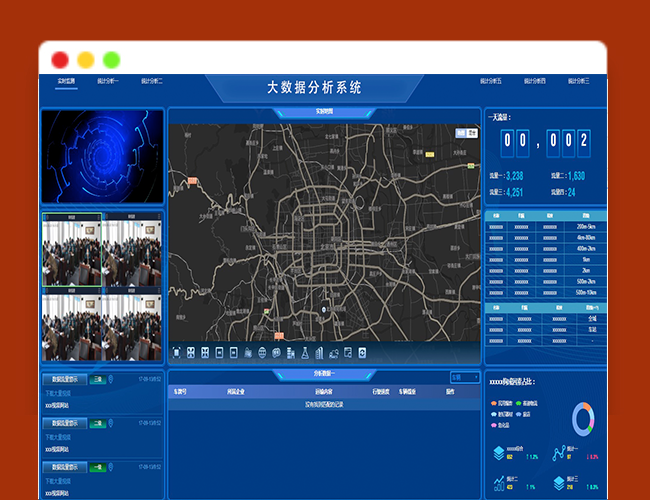Click the donut chart in the ratio panel
The image size is (650, 500).
click(584, 419)
